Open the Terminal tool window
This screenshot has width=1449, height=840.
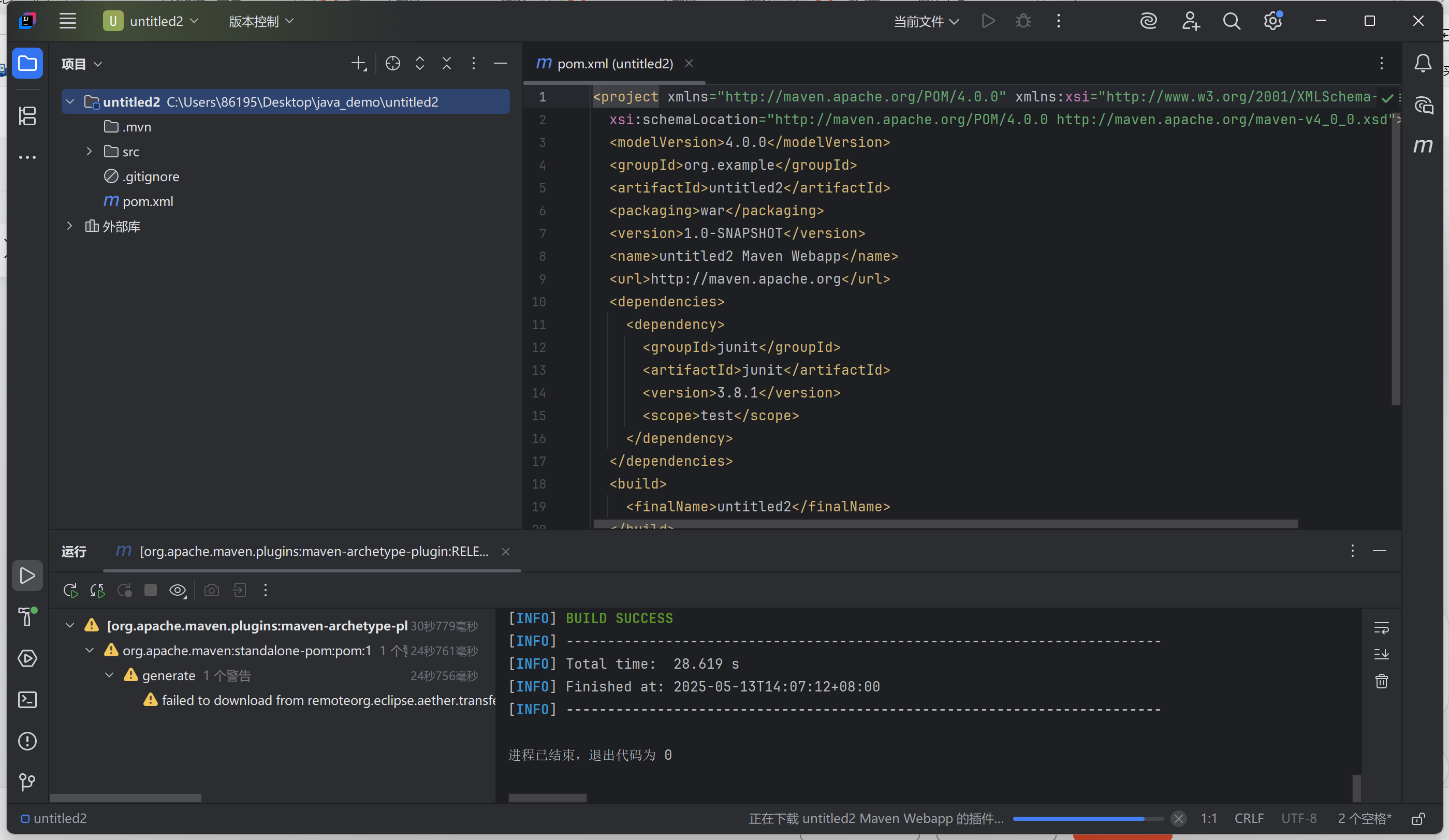pos(27,700)
